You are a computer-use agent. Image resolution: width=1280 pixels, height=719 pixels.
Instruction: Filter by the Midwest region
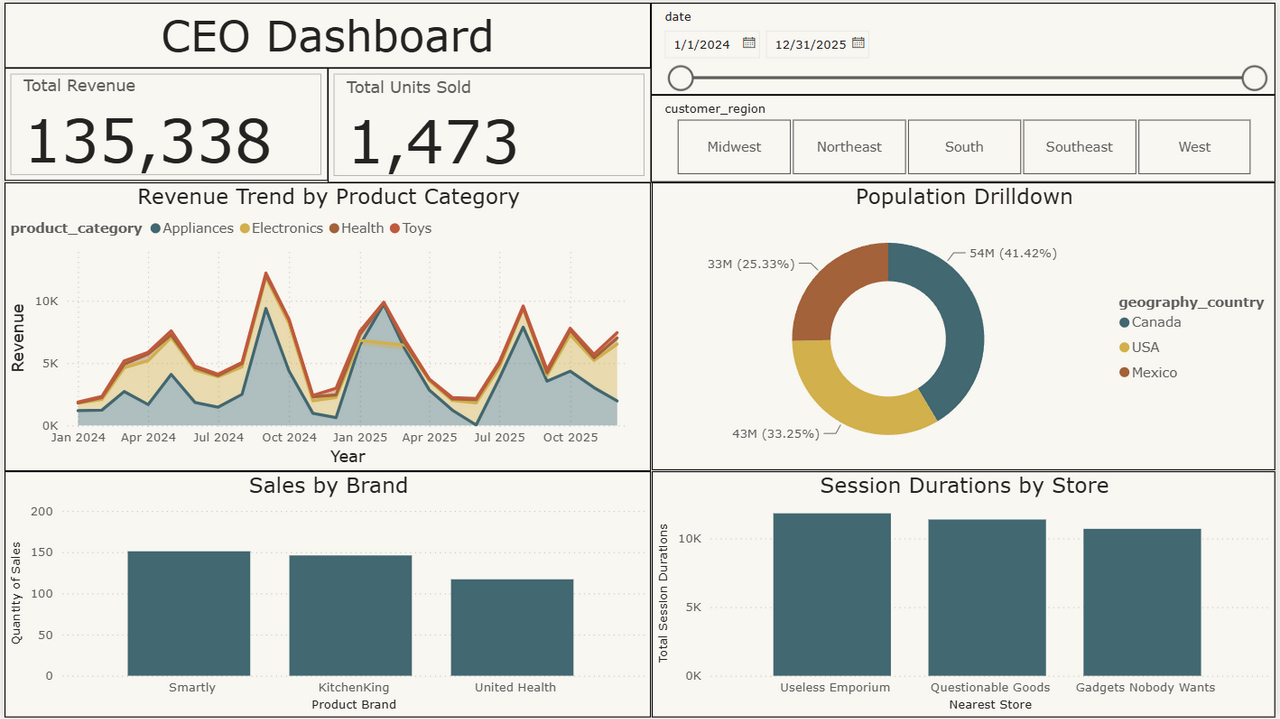tap(734, 147)
